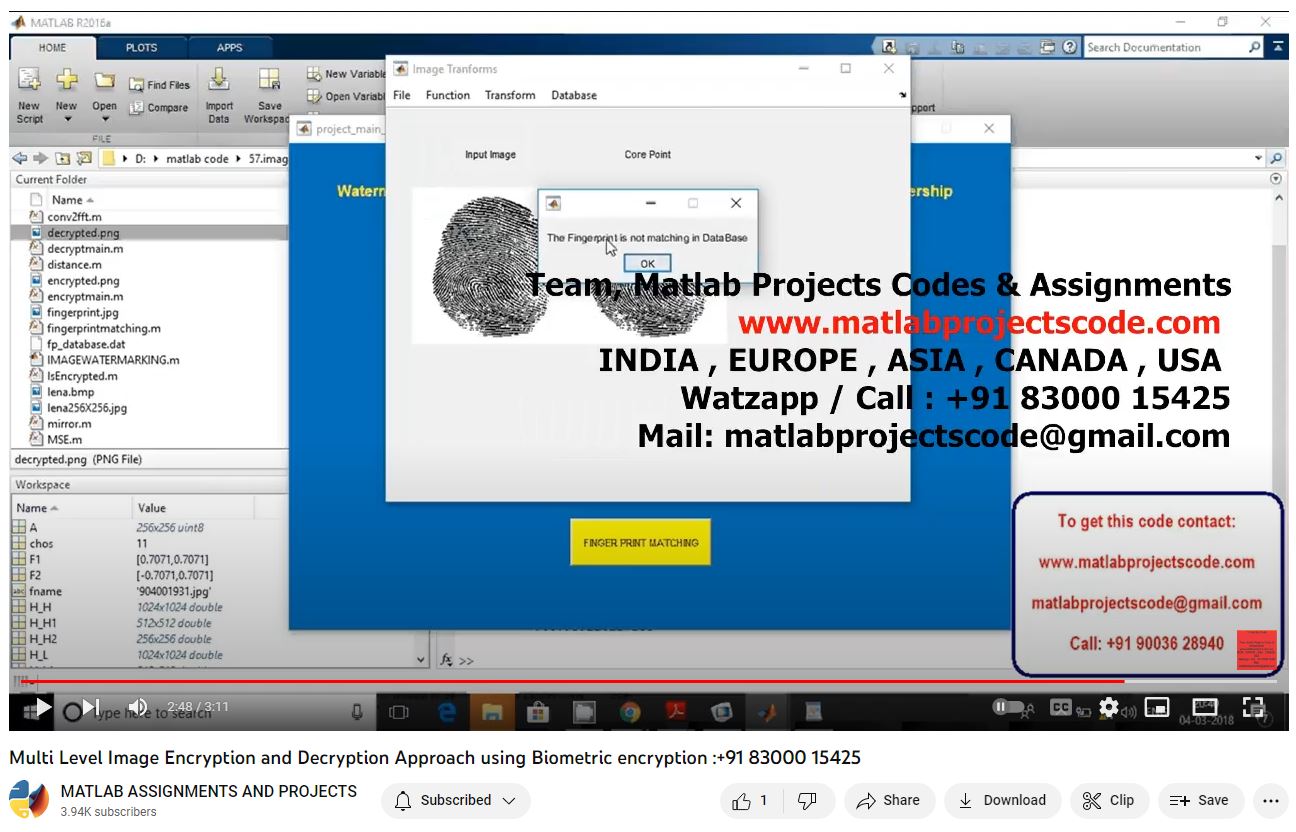Open the more actions three-dot menu
The width and height of the screenshot is (1296, 832).
point(1271,800)
